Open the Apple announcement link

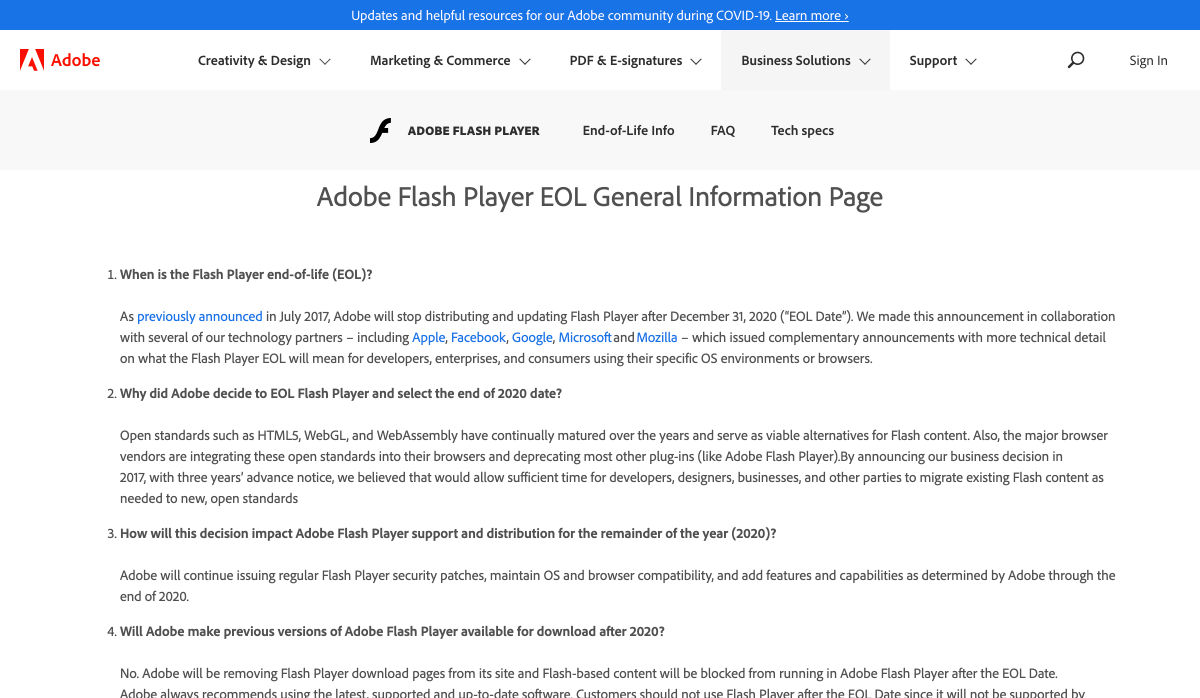tap(428, 337)
